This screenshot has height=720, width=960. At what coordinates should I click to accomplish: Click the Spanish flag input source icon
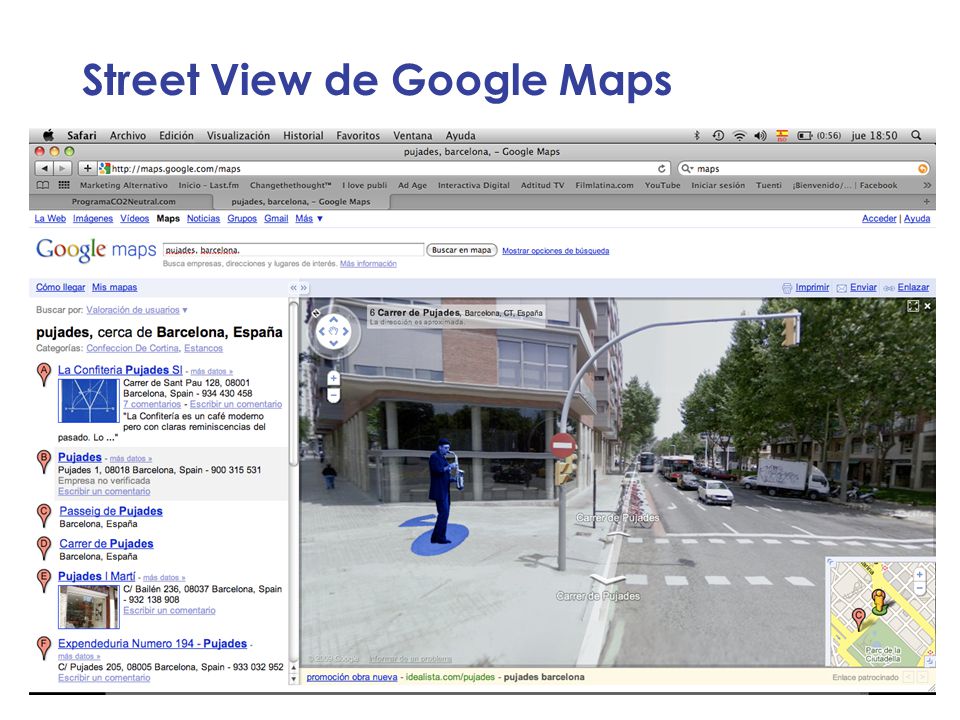click(782, 135)
